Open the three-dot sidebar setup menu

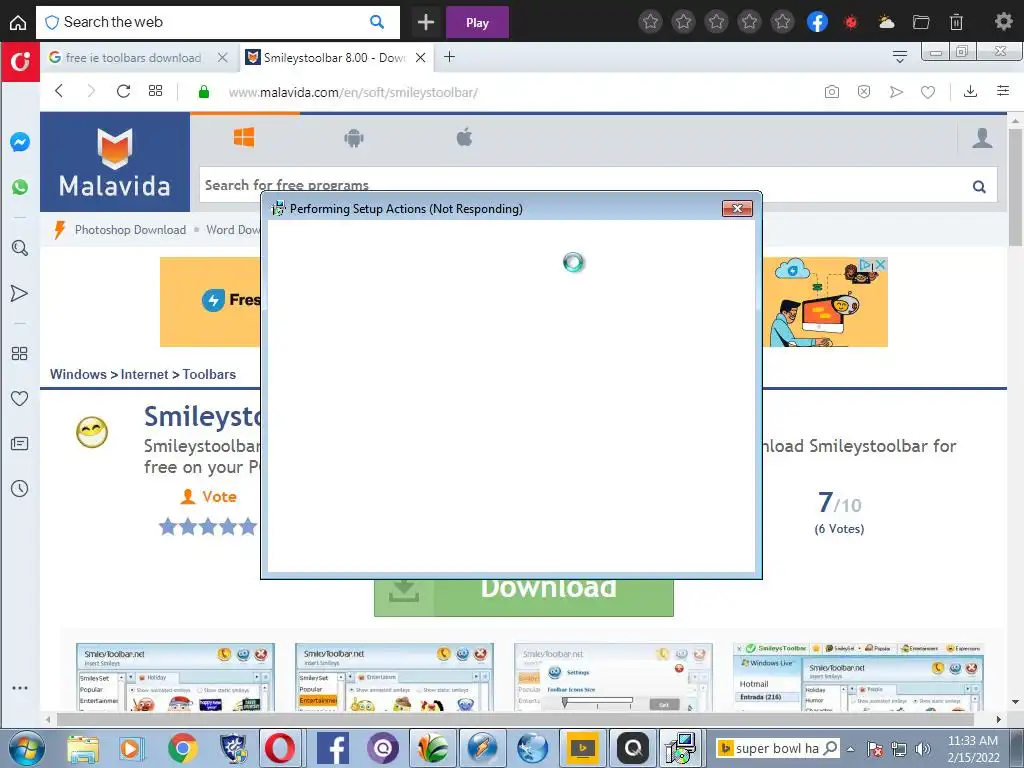(x=20, y=688)
